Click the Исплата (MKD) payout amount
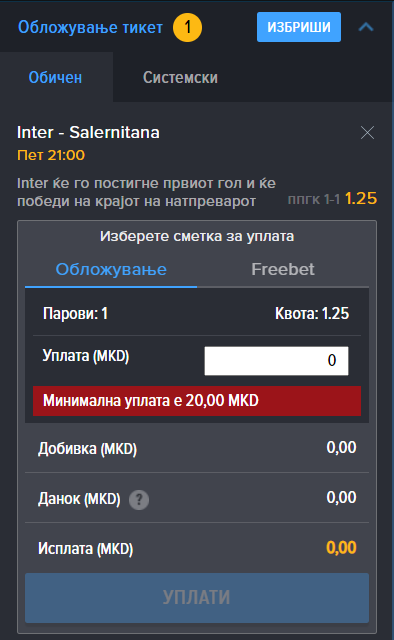 [341, 547]
